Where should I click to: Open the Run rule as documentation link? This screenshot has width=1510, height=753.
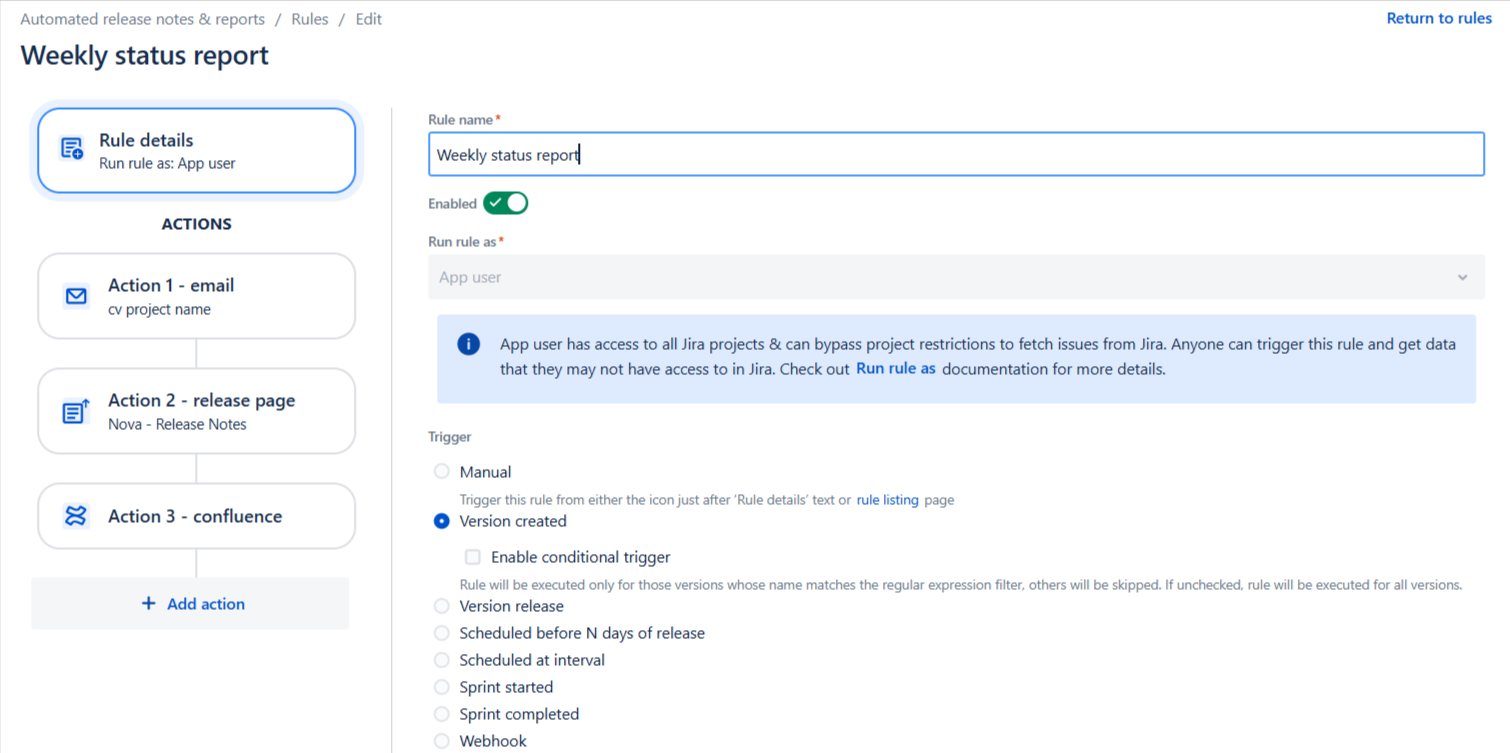click(896, 368)
